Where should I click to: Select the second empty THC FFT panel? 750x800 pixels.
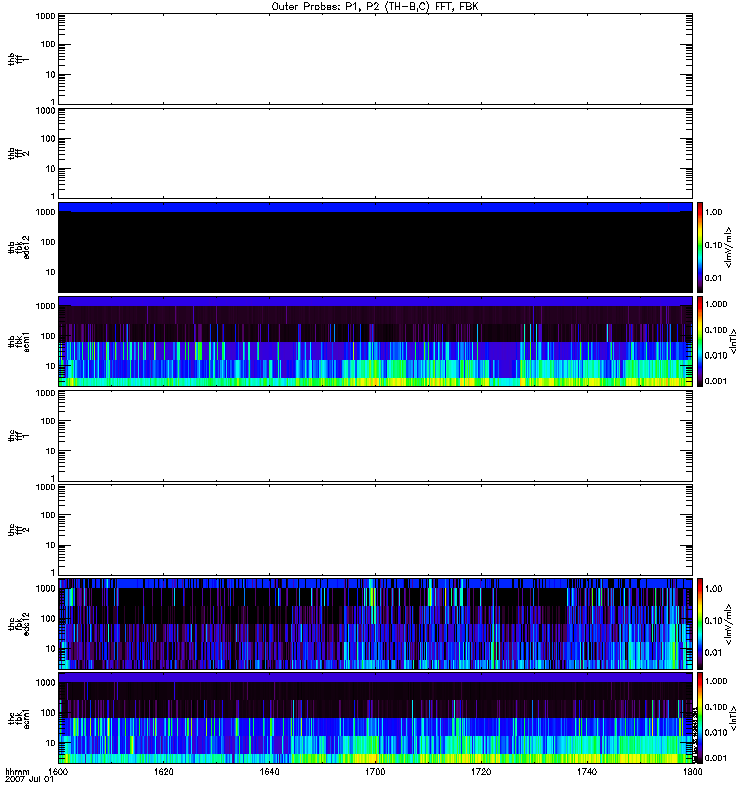[x=374, y=529]
